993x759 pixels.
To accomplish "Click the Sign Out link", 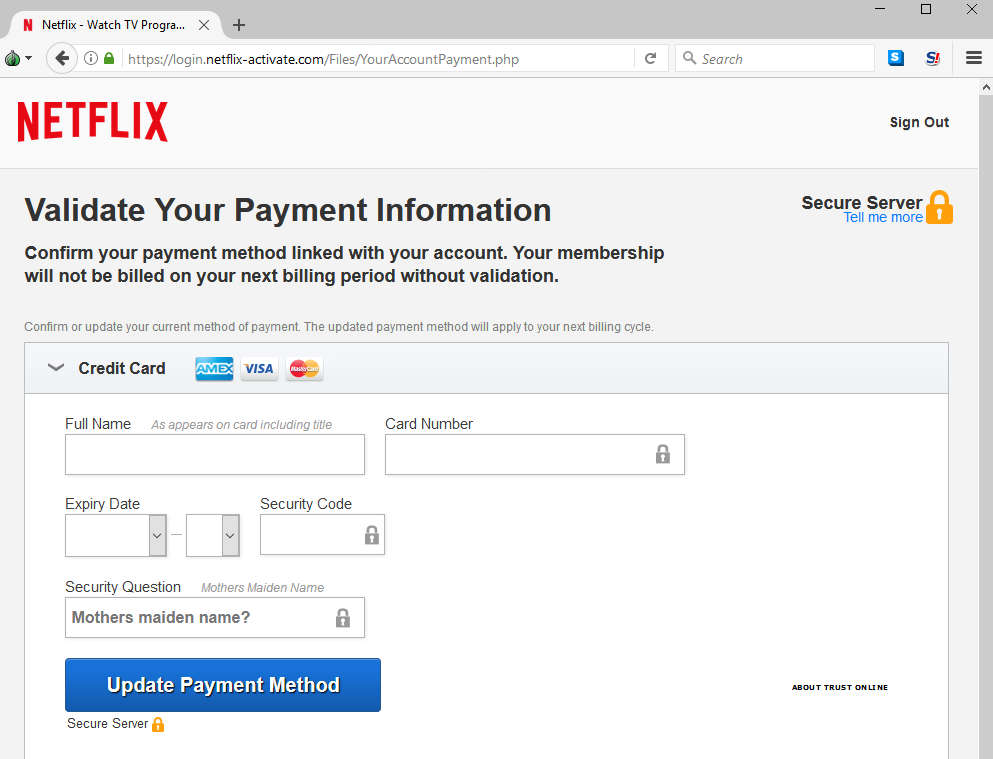I will 919,122.
